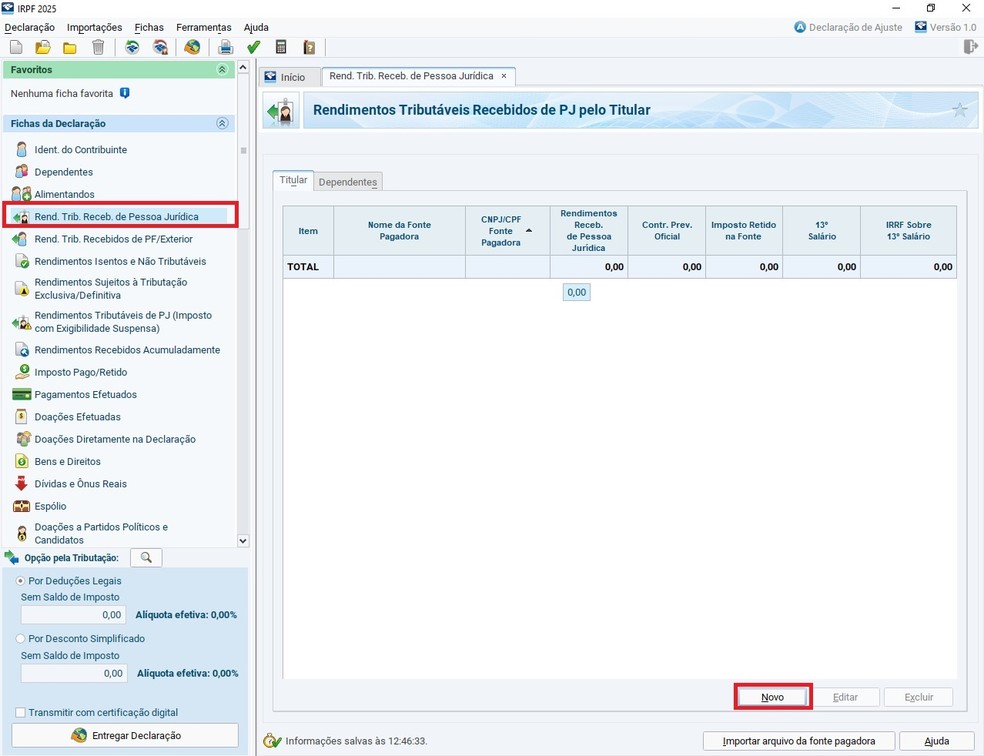Screen dimensions: 984x756
Task: Collapse the Fichas da Declaração panel
Action: point(222,124)
